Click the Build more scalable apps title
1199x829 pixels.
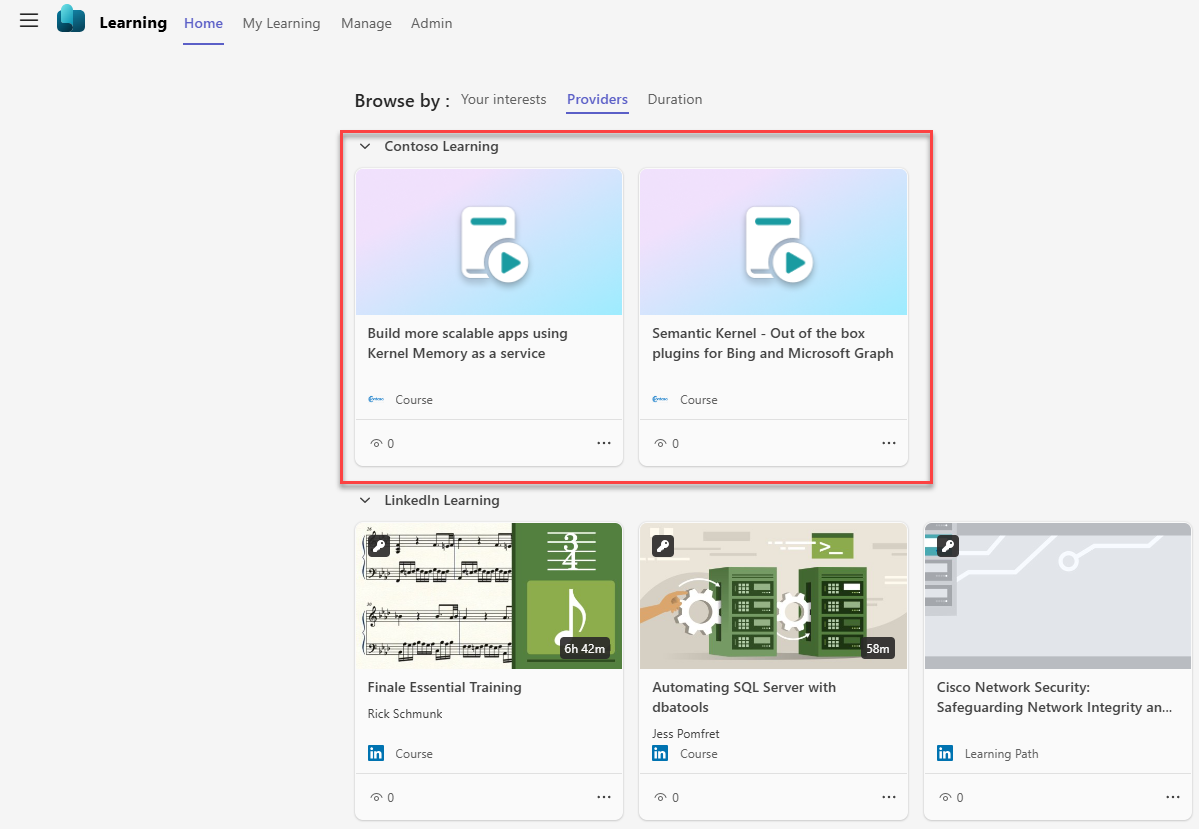(467, 343)
